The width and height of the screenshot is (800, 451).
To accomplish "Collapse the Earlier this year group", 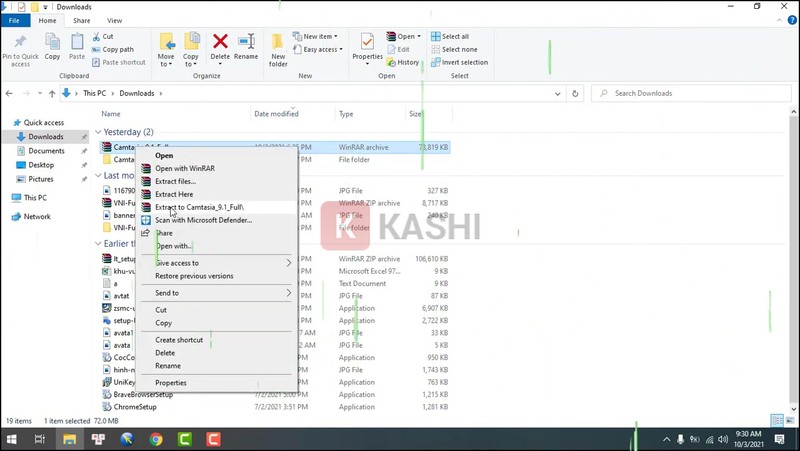I will 98,244.
